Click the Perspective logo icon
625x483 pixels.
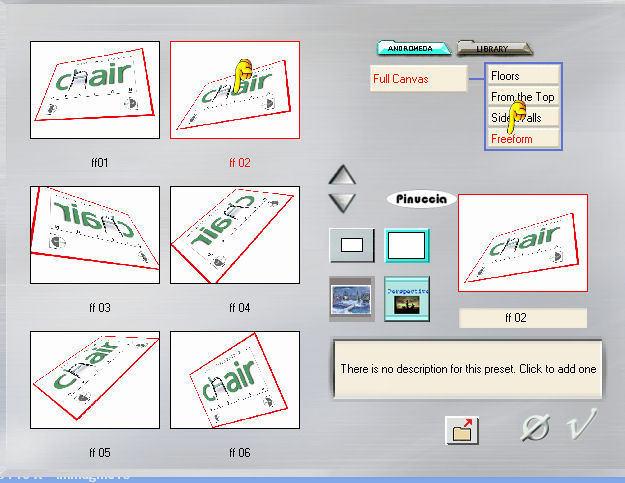point(407,299)
